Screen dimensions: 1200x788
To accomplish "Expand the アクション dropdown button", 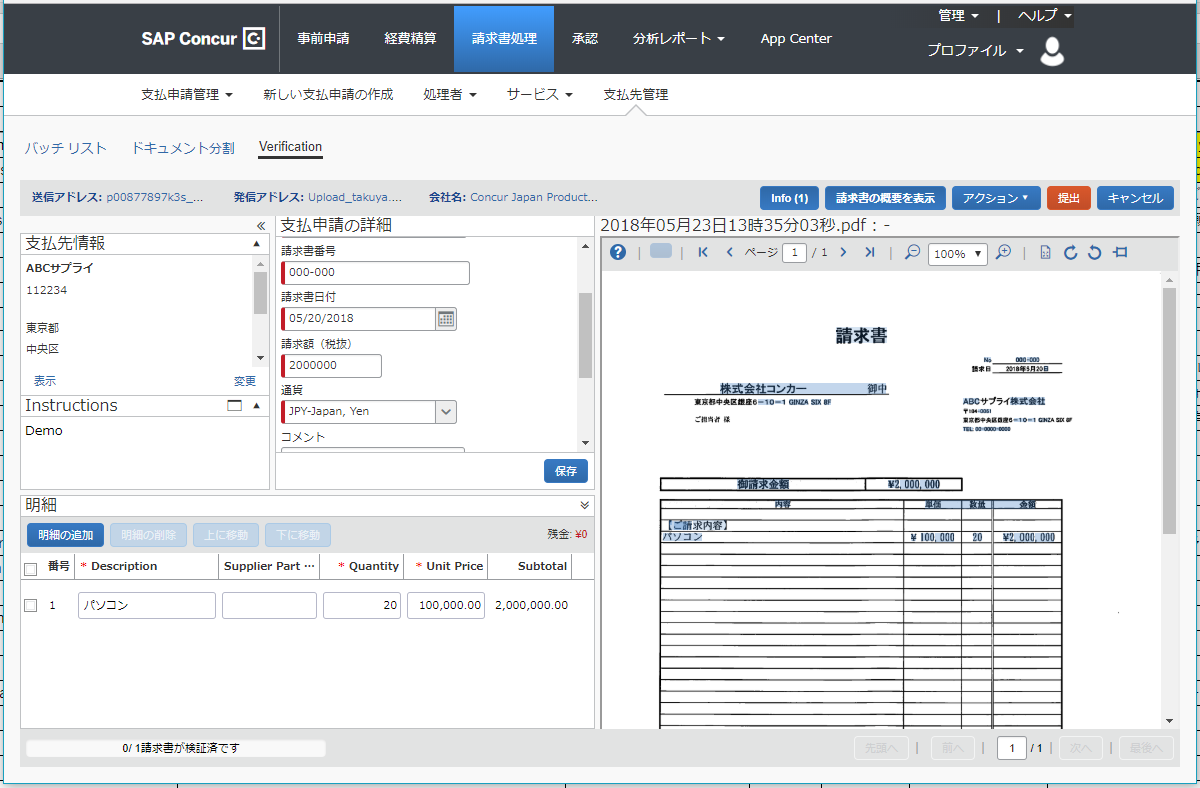I will tap(995, 198).
